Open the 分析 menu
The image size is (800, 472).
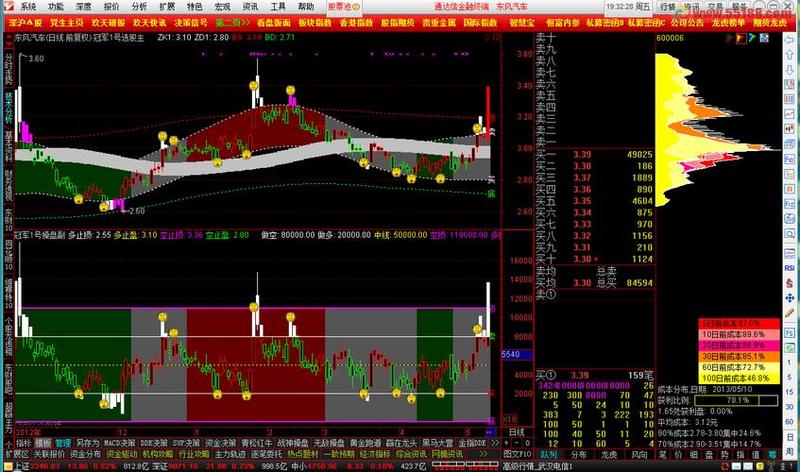point(139,7)
